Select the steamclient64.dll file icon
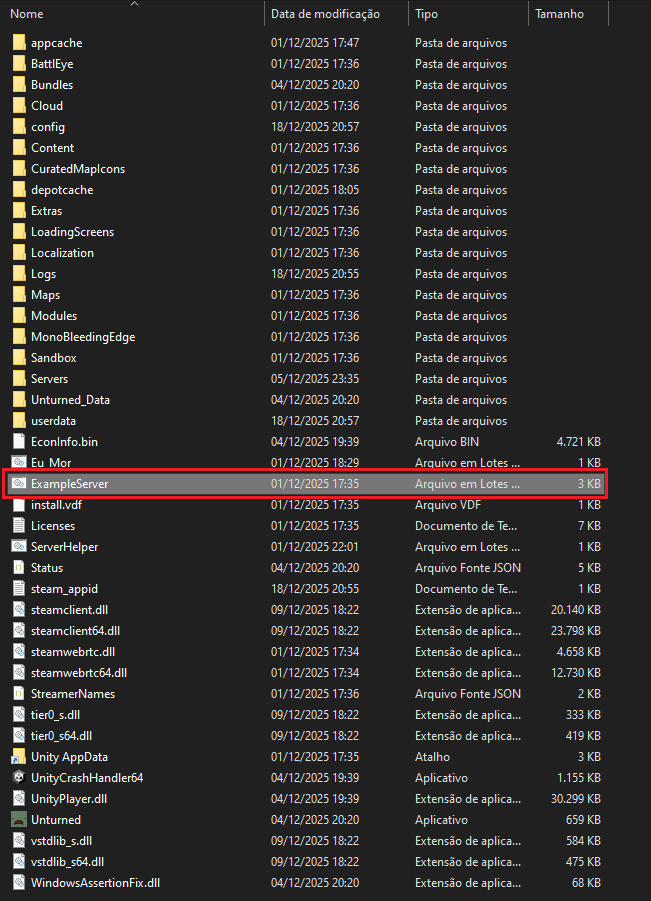This screenshot has height=901, width=651. click(x=19, y=630)
